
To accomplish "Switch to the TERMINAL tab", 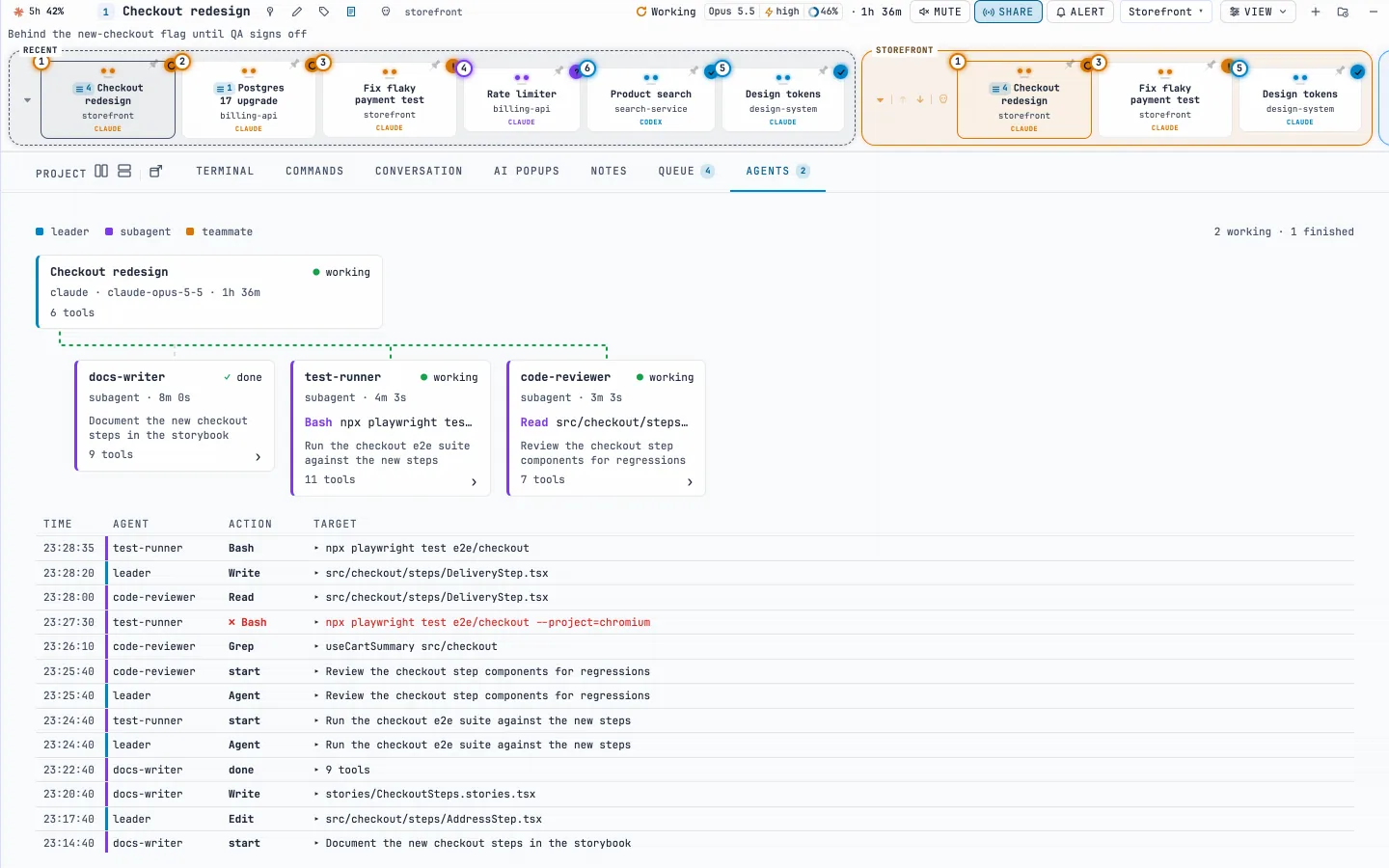I will 225,171.
